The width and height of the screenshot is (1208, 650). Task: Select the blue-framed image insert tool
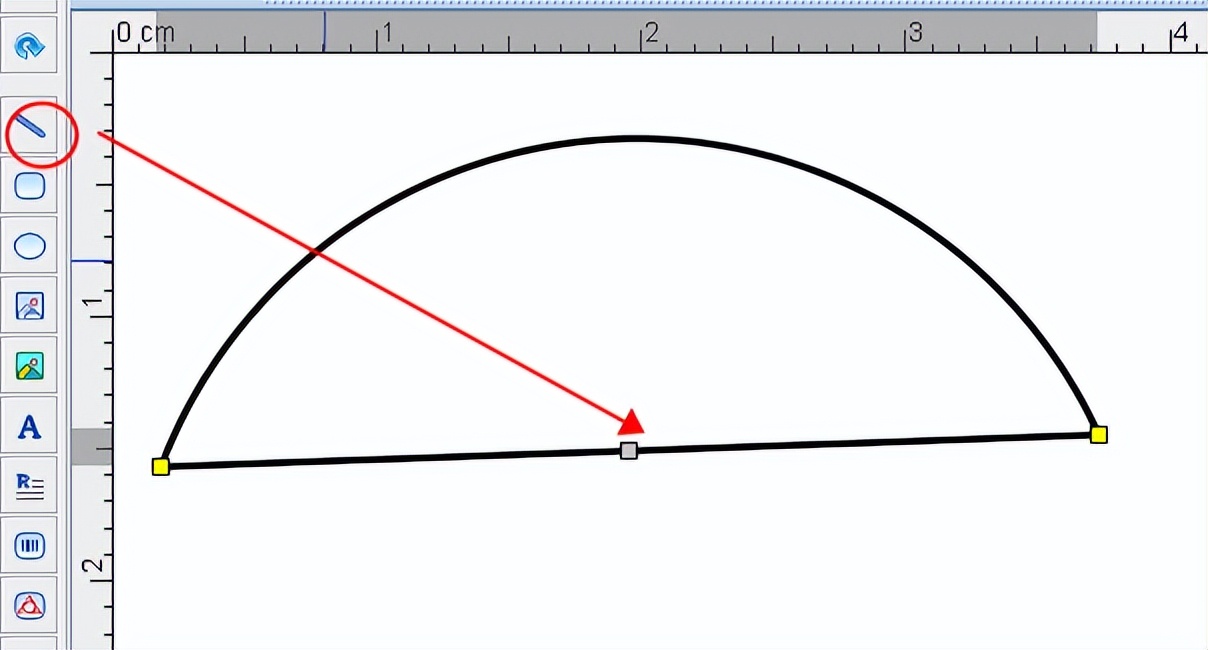(30, 306)
